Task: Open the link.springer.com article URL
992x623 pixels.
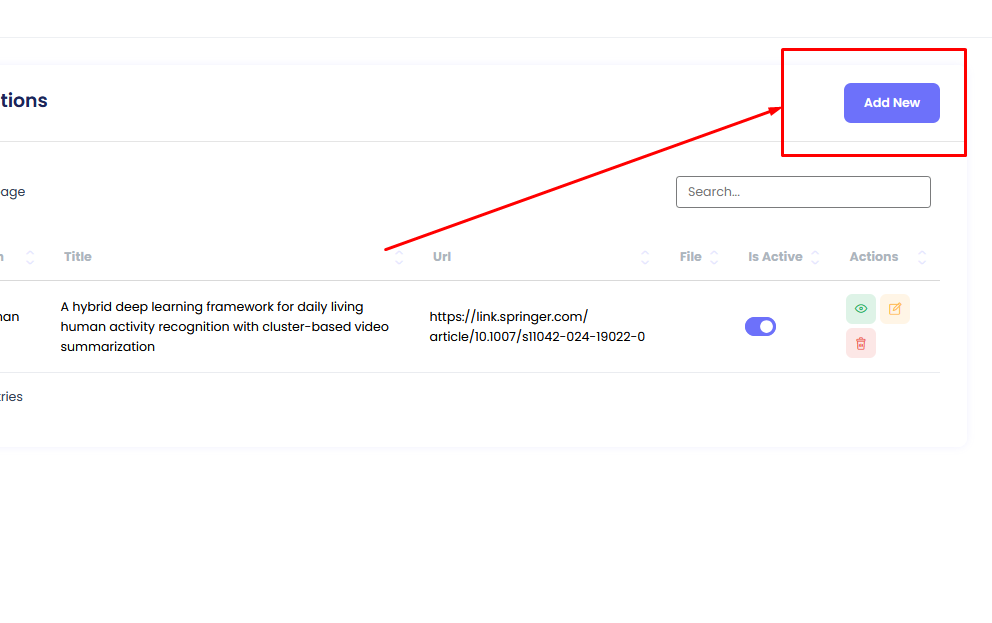Action: point(536,327)
